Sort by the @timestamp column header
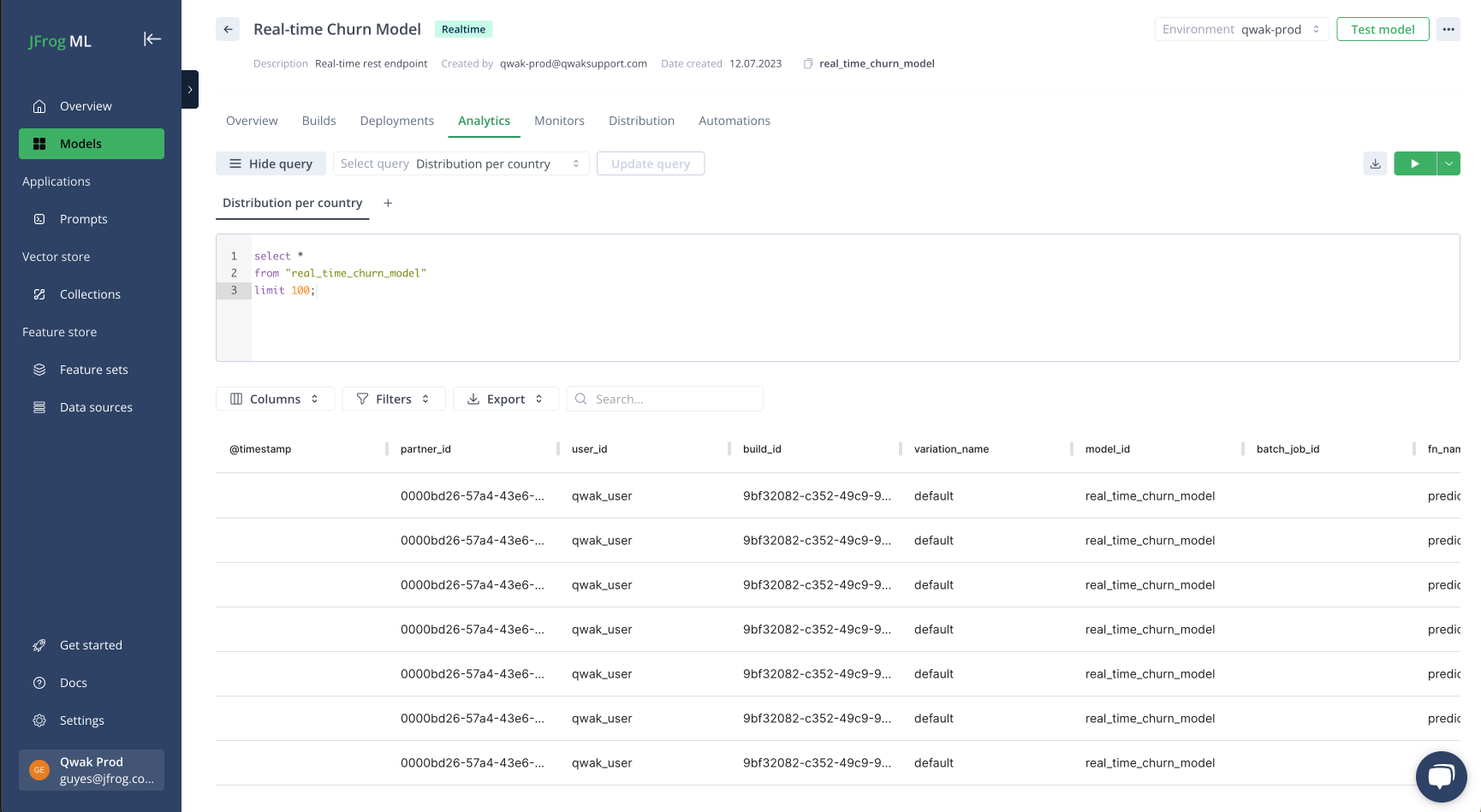The height and width of the screenshot is (812, 1481). 260,449
